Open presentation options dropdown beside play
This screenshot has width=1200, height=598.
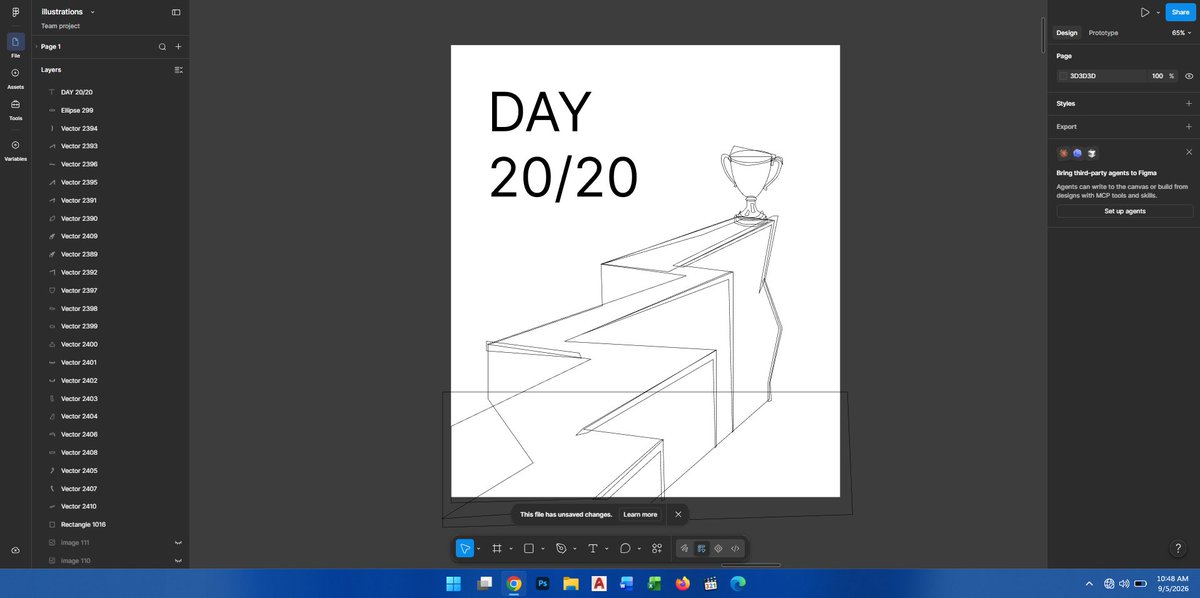pyautogui.click(x=1158, y=12)
